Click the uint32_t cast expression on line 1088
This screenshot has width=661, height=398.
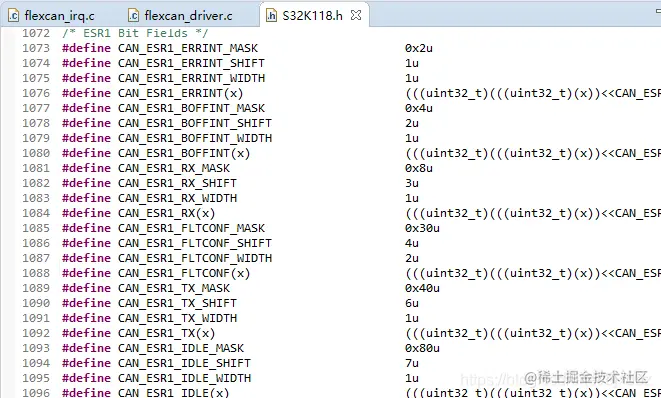coord(533,273)
